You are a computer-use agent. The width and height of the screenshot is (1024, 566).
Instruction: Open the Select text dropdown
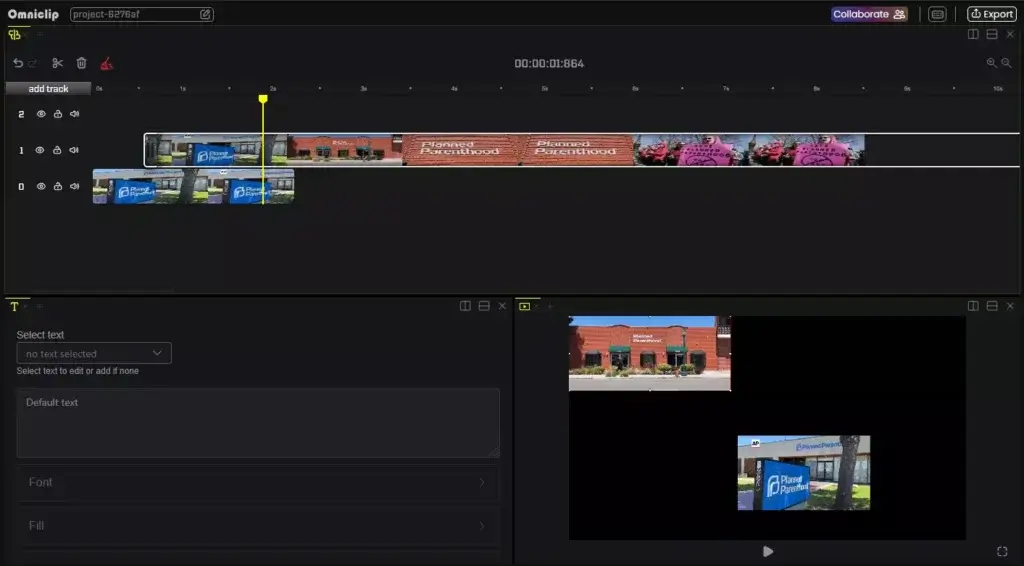94,353
